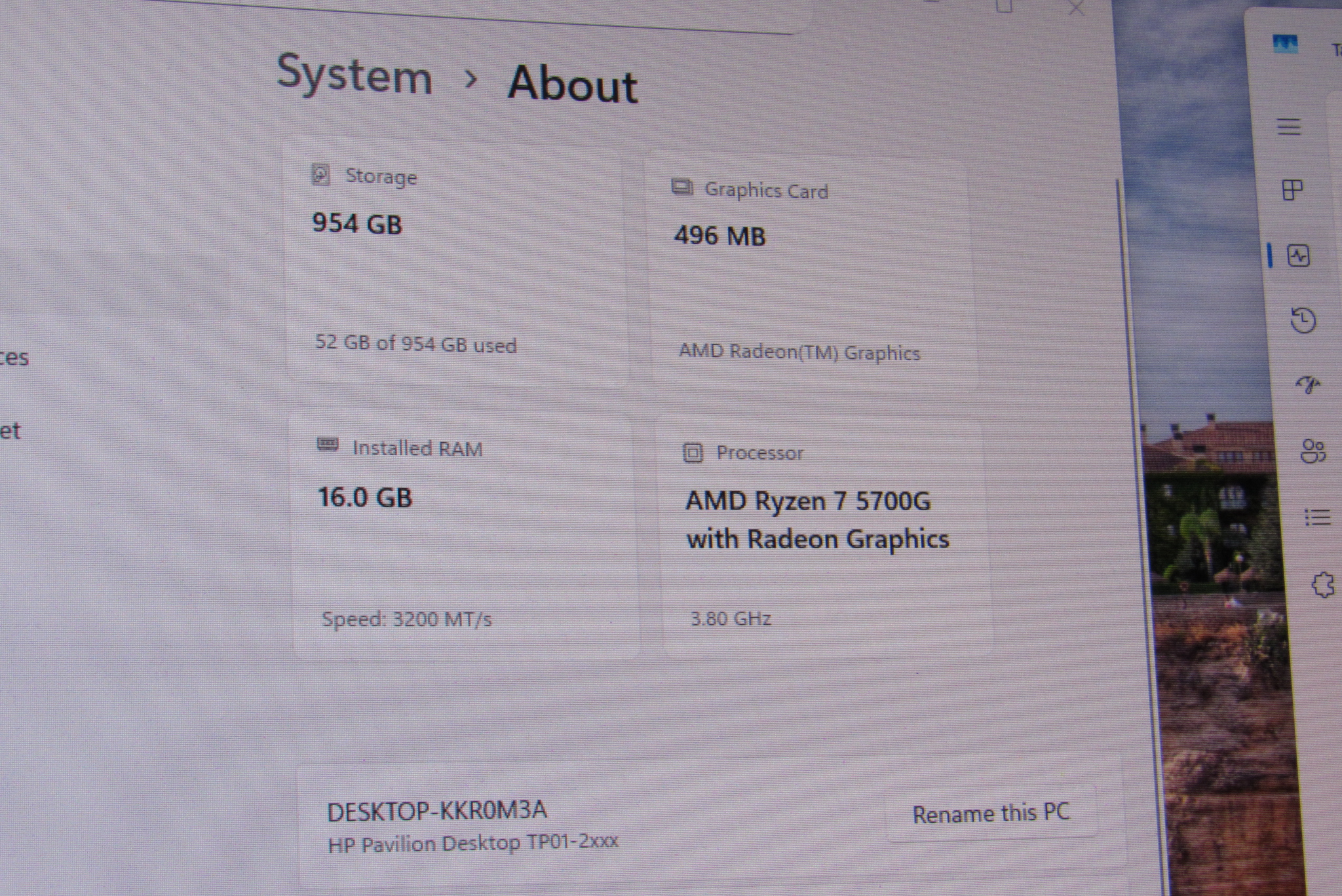Click the DESKTOP-KKR0M3A device name
1342x896 pixels.
pos(436,811)
